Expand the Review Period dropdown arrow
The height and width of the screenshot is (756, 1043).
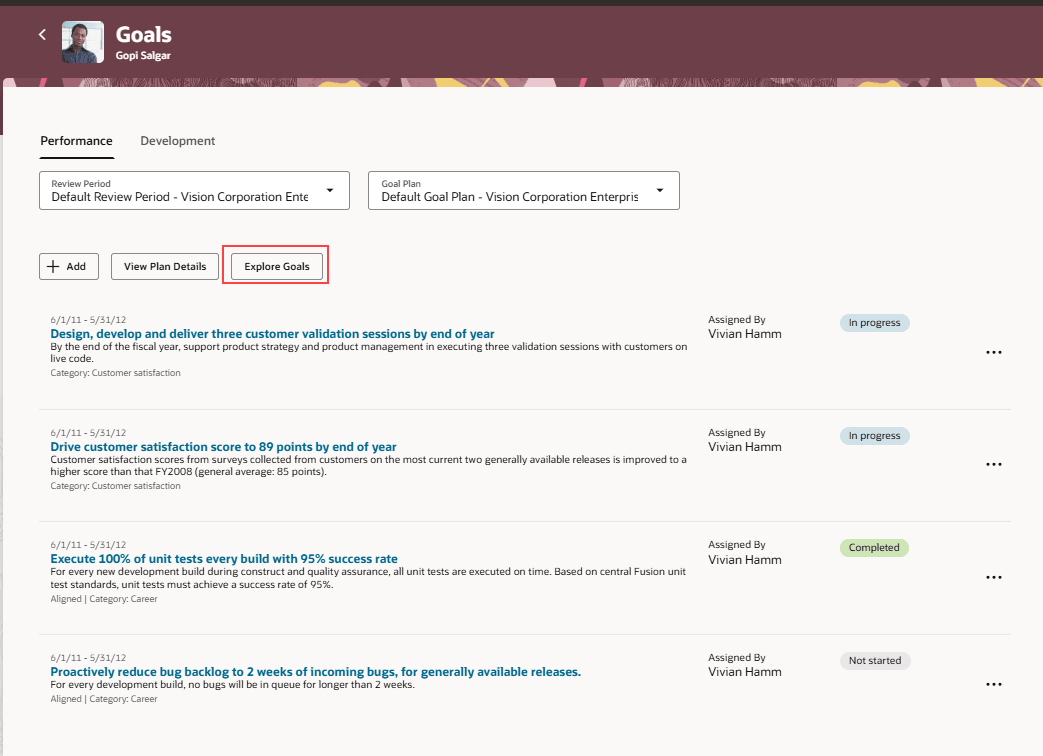pyautogui.click(x=330, y=190)
